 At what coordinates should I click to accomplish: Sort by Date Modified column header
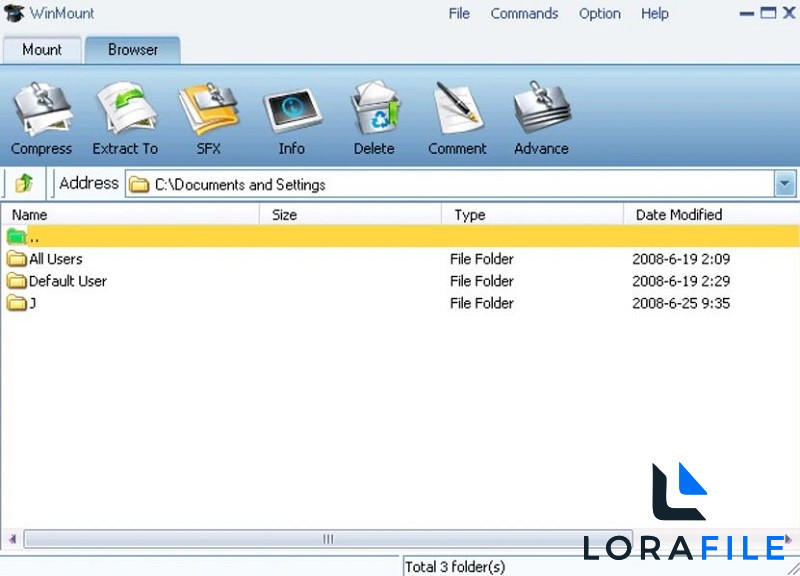pyautogui.click(x=711, y=215)
